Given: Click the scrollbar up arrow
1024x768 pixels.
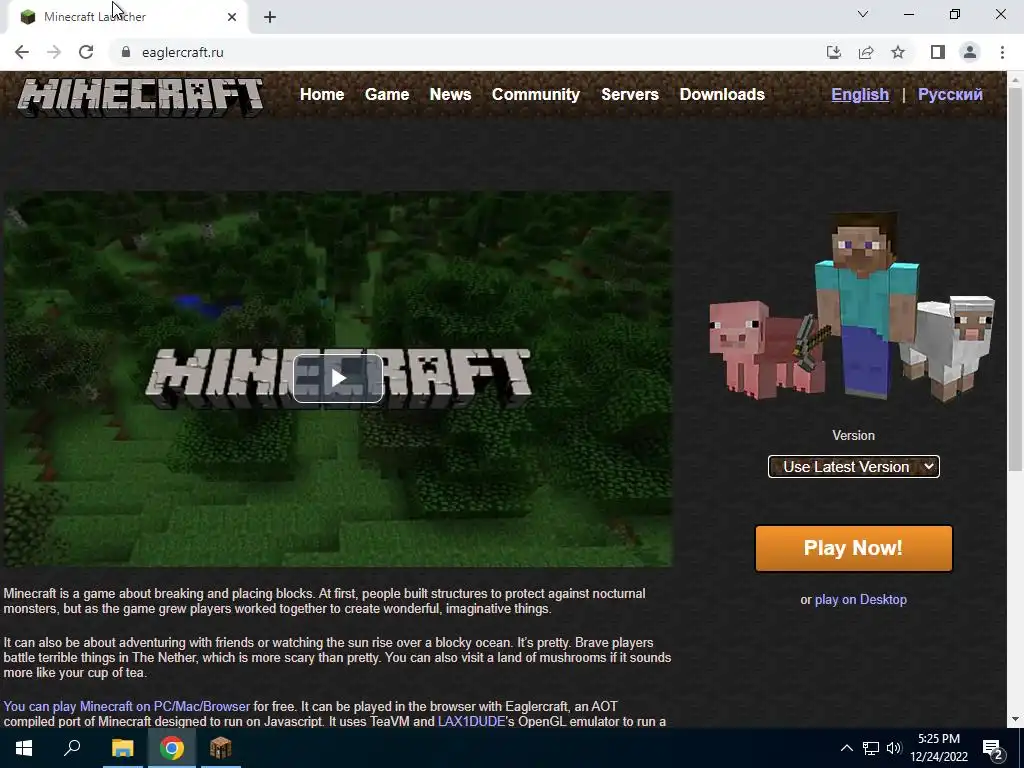Looking at the screenshot, I should 1016,79.
